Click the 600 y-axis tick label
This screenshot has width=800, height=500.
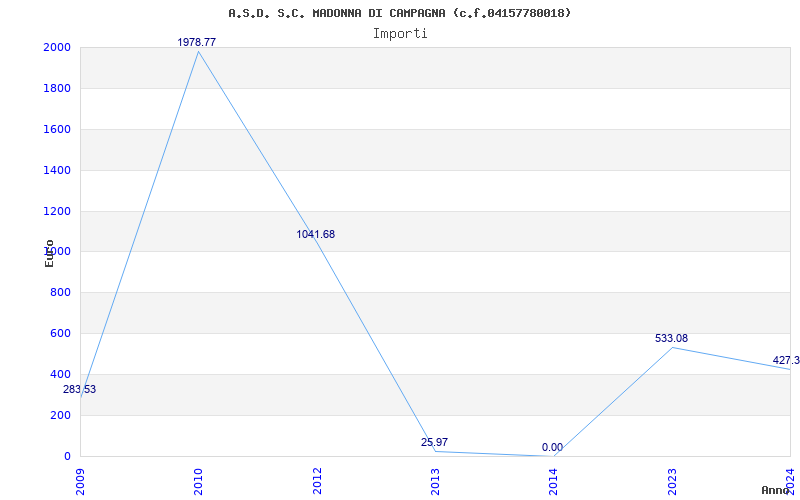[x=61, y=333]
